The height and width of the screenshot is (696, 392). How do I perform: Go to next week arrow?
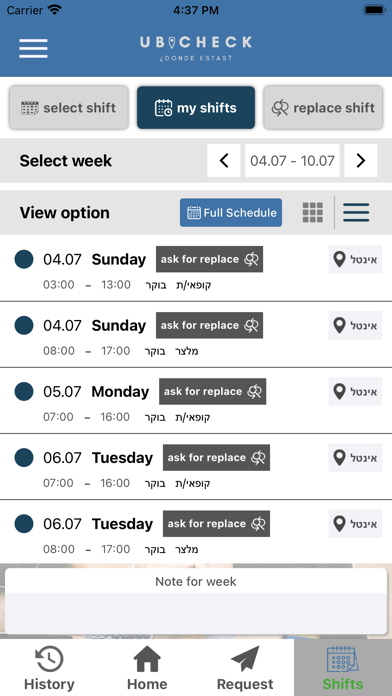[361, 160]
